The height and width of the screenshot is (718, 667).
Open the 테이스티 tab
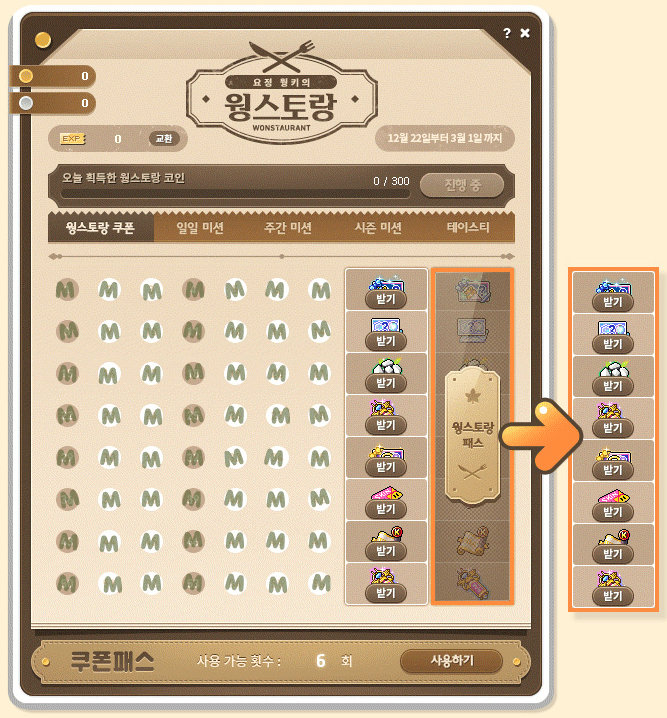click(468, 228)
